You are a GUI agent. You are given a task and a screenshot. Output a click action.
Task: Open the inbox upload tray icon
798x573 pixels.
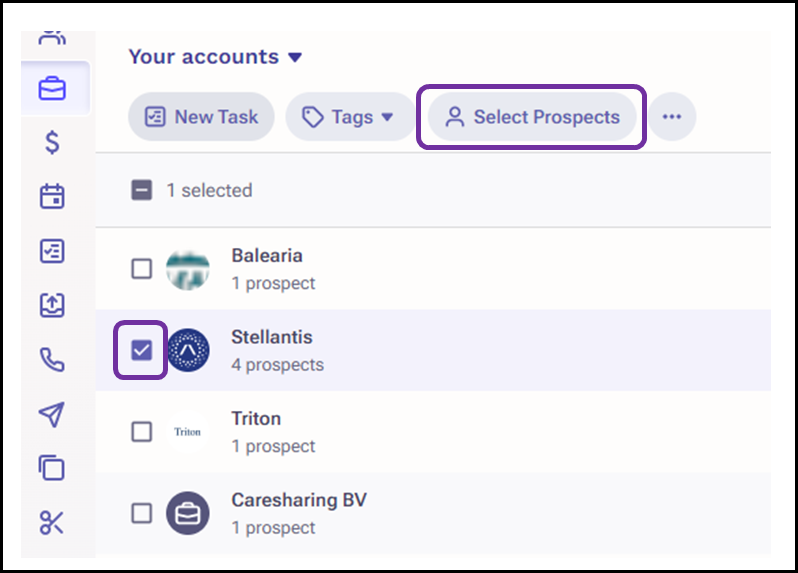pos(52,305)
